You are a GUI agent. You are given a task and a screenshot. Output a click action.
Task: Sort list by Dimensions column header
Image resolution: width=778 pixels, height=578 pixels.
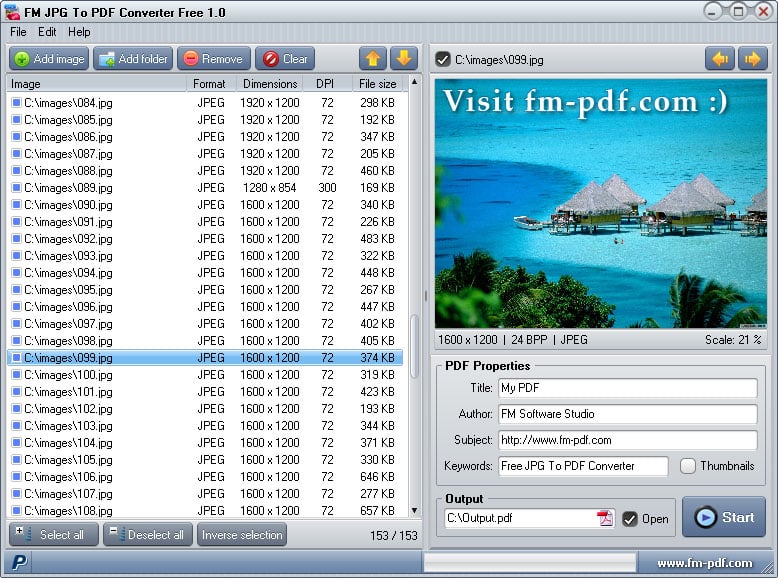click(x=270, y=84)
